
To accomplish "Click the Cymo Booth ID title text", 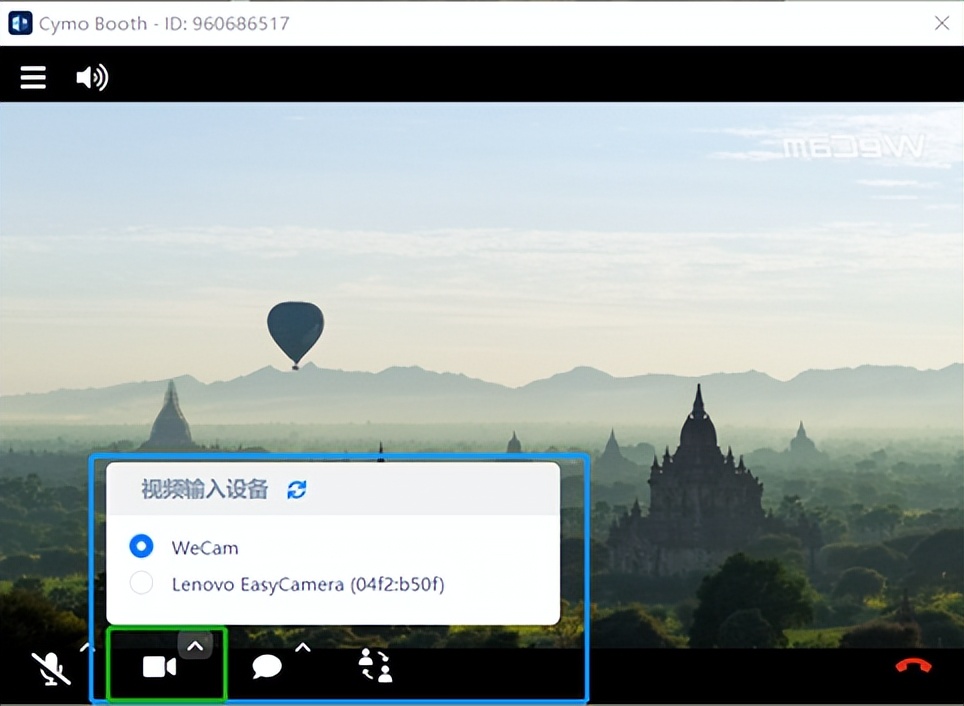I will pos(164,23).
